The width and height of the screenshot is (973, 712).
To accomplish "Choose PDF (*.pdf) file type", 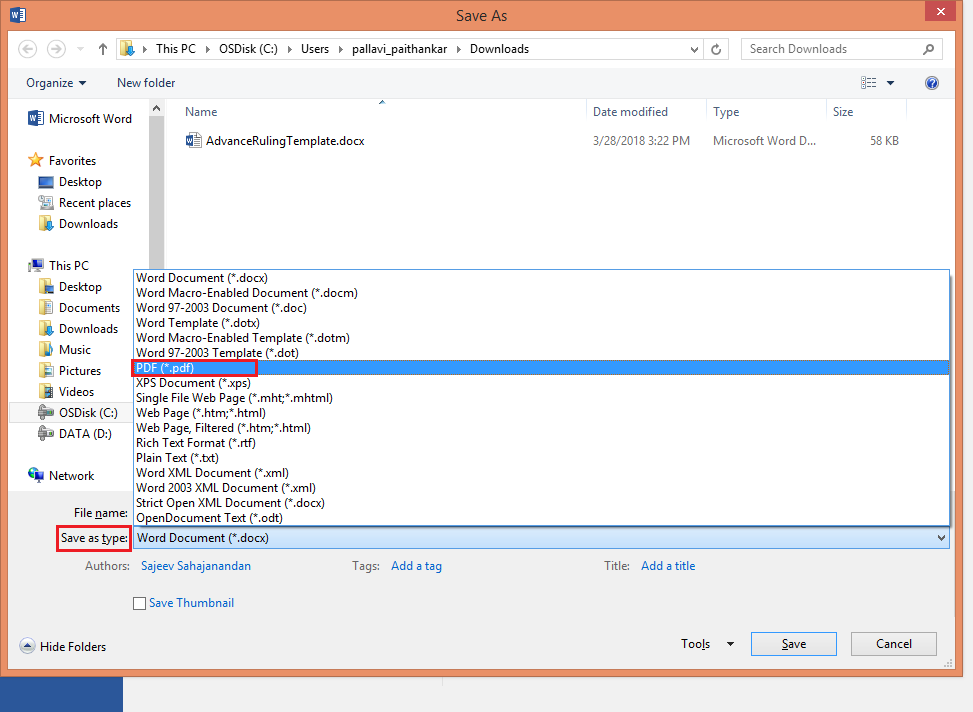I will (541, 368).
